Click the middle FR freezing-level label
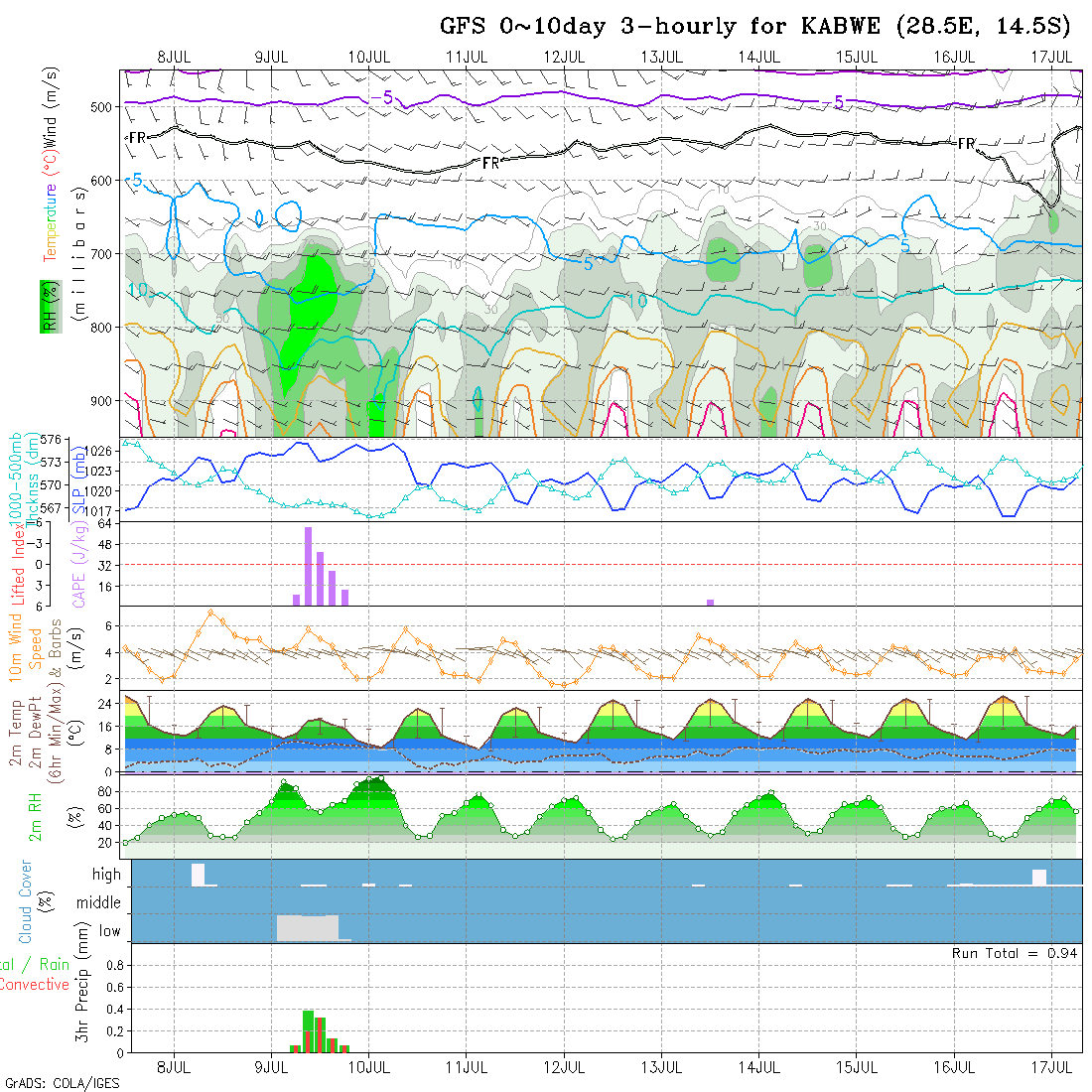Image resolution: width=1092 pixels, height=1092 pixels. tap(490, 163)
